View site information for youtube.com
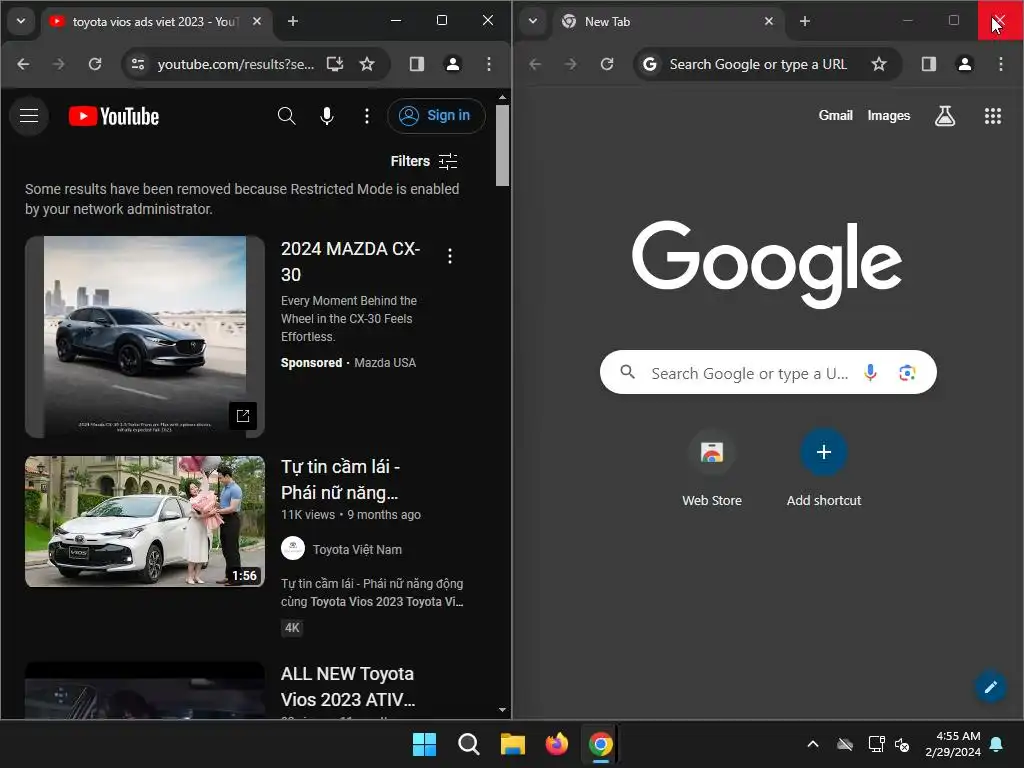Screen dimensions: 1024x768 138,64
